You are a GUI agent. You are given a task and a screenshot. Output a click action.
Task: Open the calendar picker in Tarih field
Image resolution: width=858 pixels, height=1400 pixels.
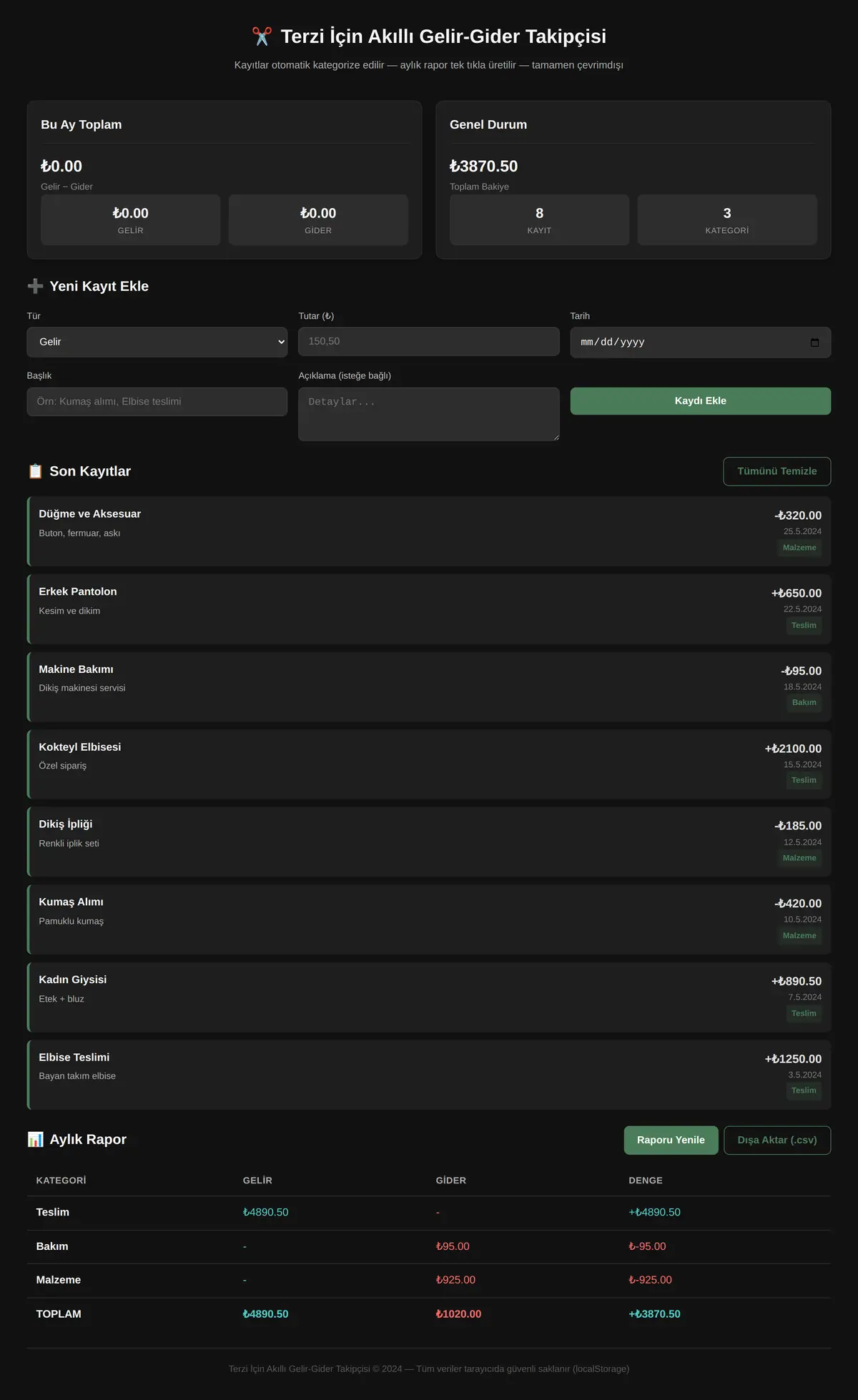814,342
